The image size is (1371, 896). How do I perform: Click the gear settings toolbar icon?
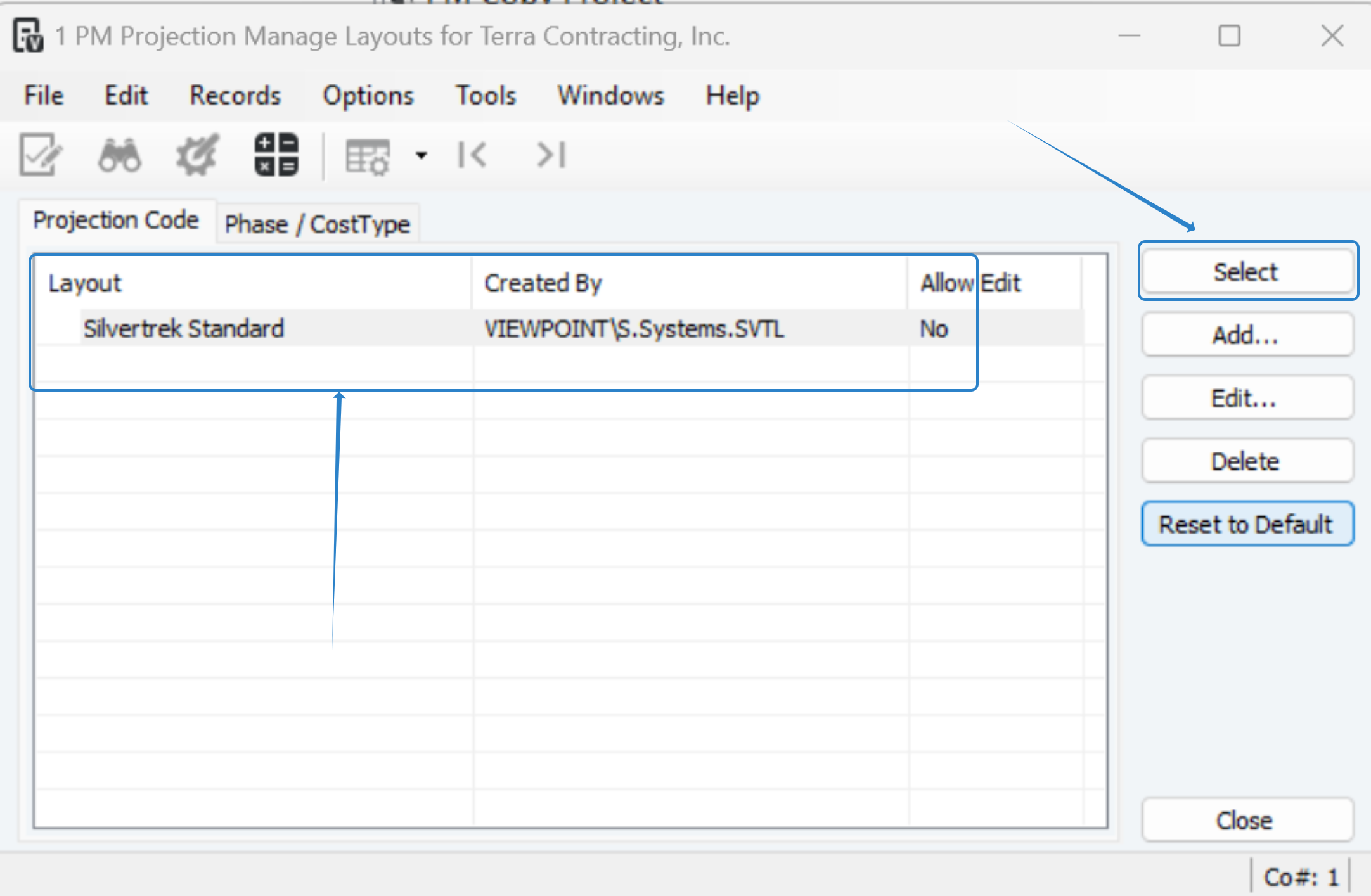pos(197,155)
